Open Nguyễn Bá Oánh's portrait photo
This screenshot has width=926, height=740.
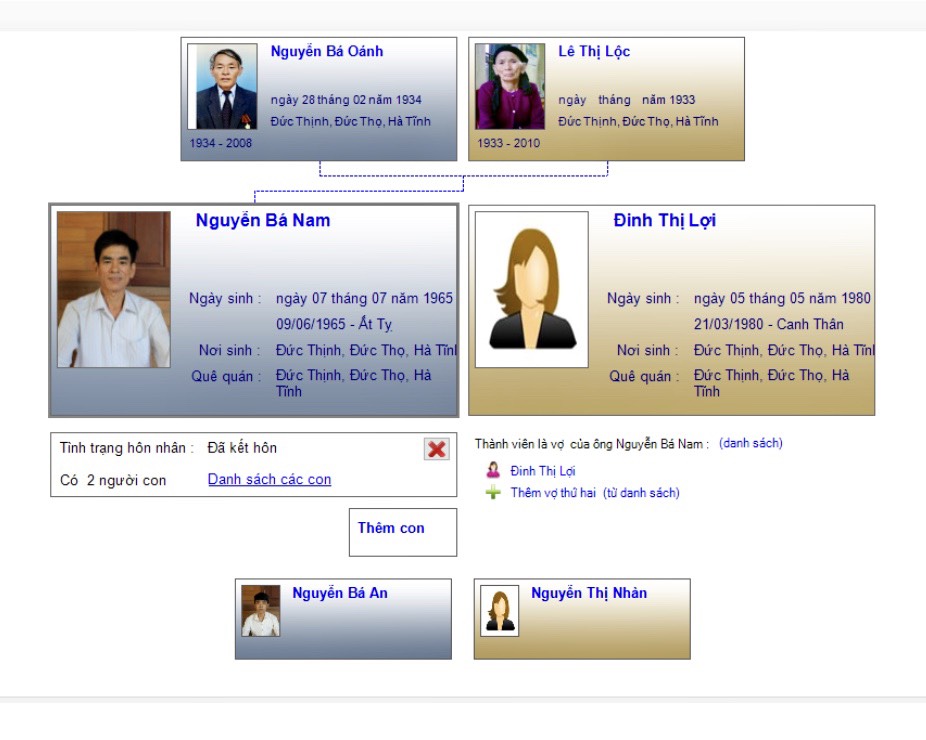click(223, 86)
